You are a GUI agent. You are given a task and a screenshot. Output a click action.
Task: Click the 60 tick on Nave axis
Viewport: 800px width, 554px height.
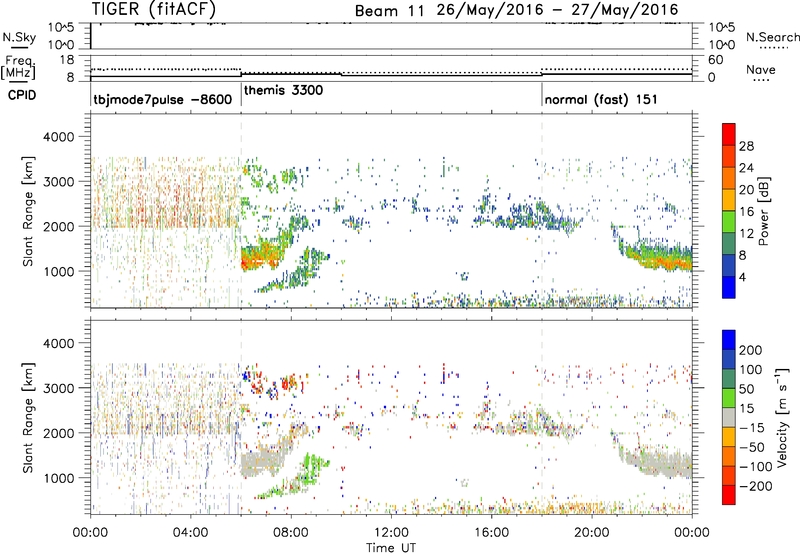[715, 60]
